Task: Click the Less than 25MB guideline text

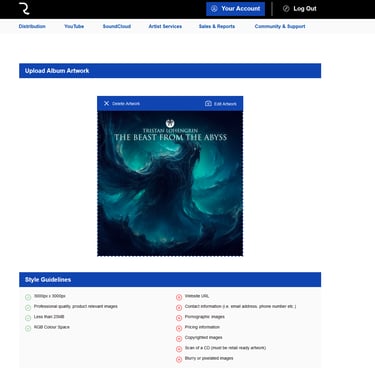Action: pyautogui.click(x=49, y=317)
